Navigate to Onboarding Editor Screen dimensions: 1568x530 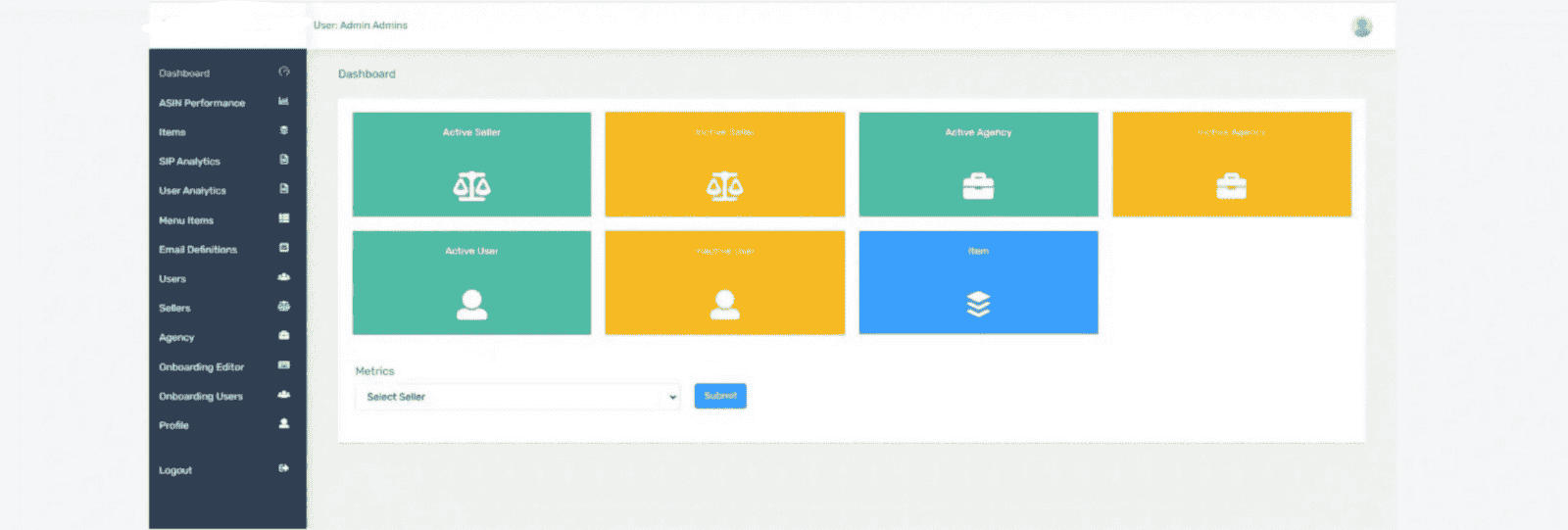(x=201, y=367)
